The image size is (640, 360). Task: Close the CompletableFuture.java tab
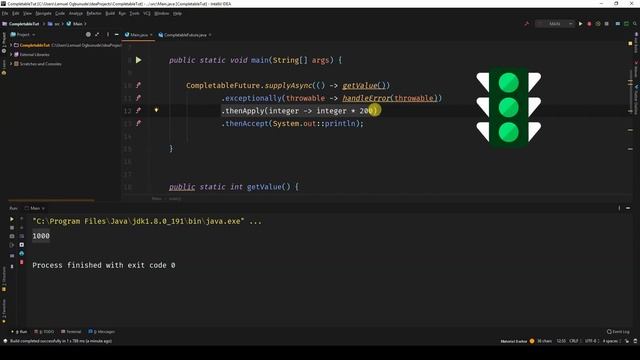pyautogui.click(x=210, y=35)
